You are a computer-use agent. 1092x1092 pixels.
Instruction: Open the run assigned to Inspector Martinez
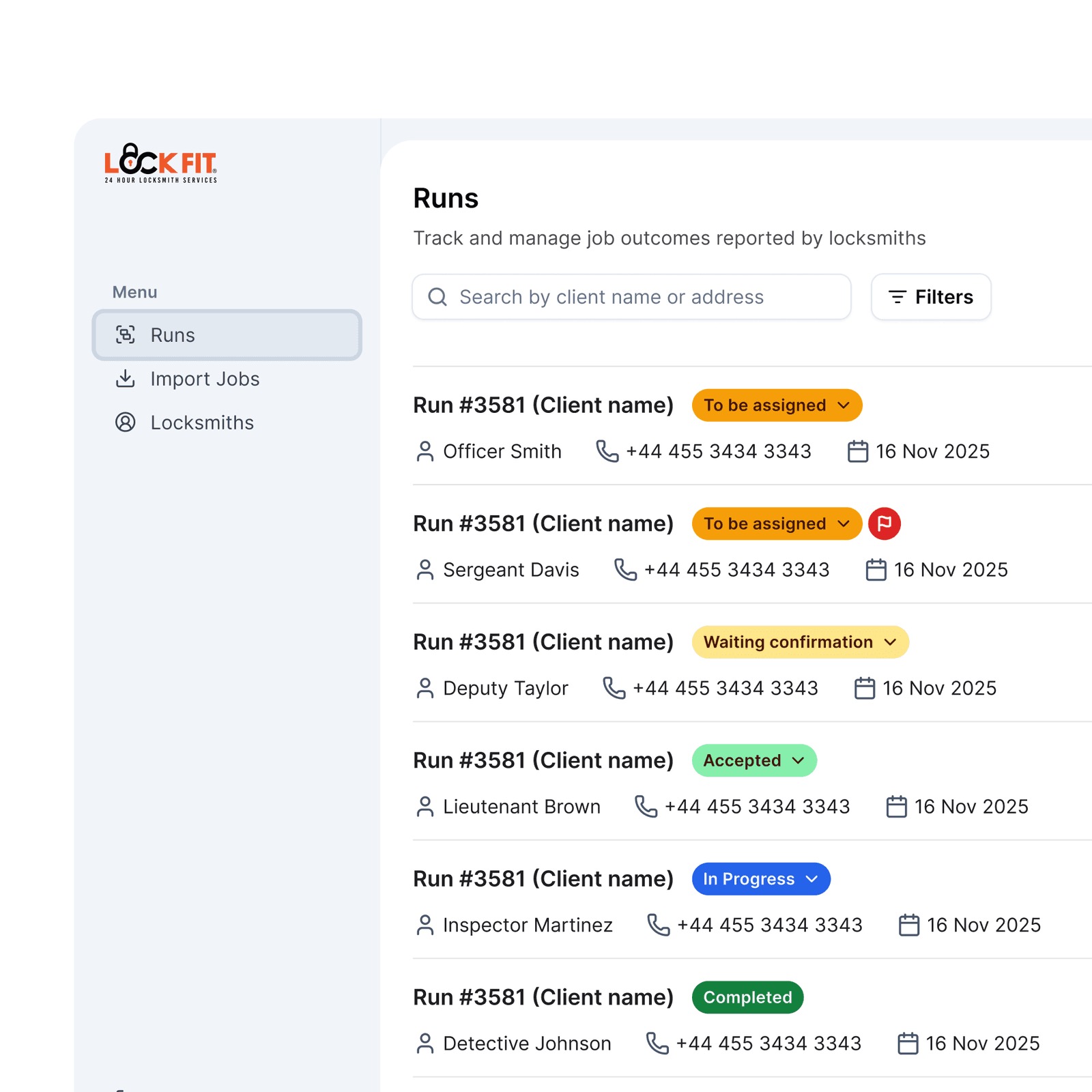543,879
